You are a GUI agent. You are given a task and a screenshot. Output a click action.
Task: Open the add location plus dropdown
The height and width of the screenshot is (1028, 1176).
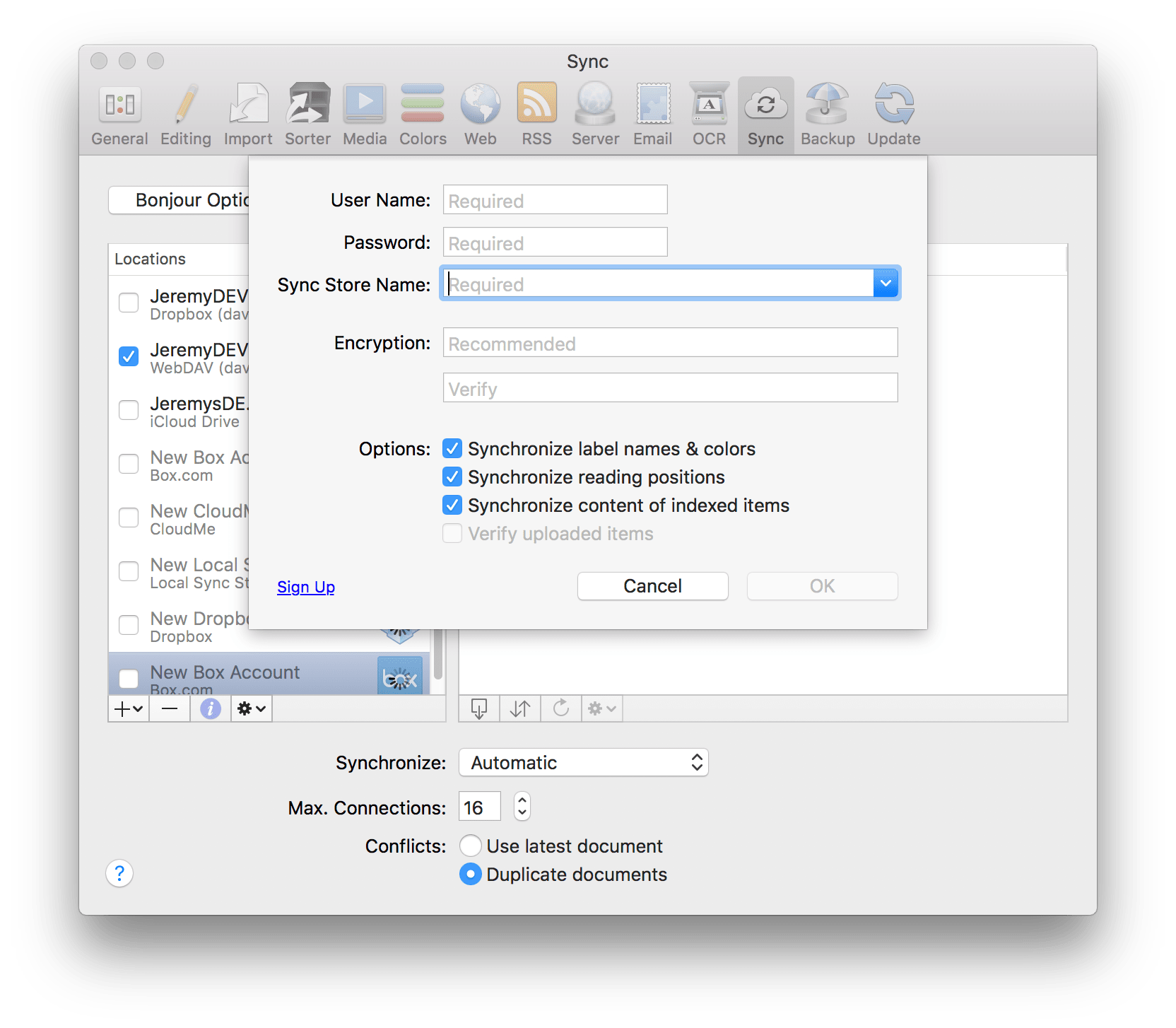[x=129, y=708]
